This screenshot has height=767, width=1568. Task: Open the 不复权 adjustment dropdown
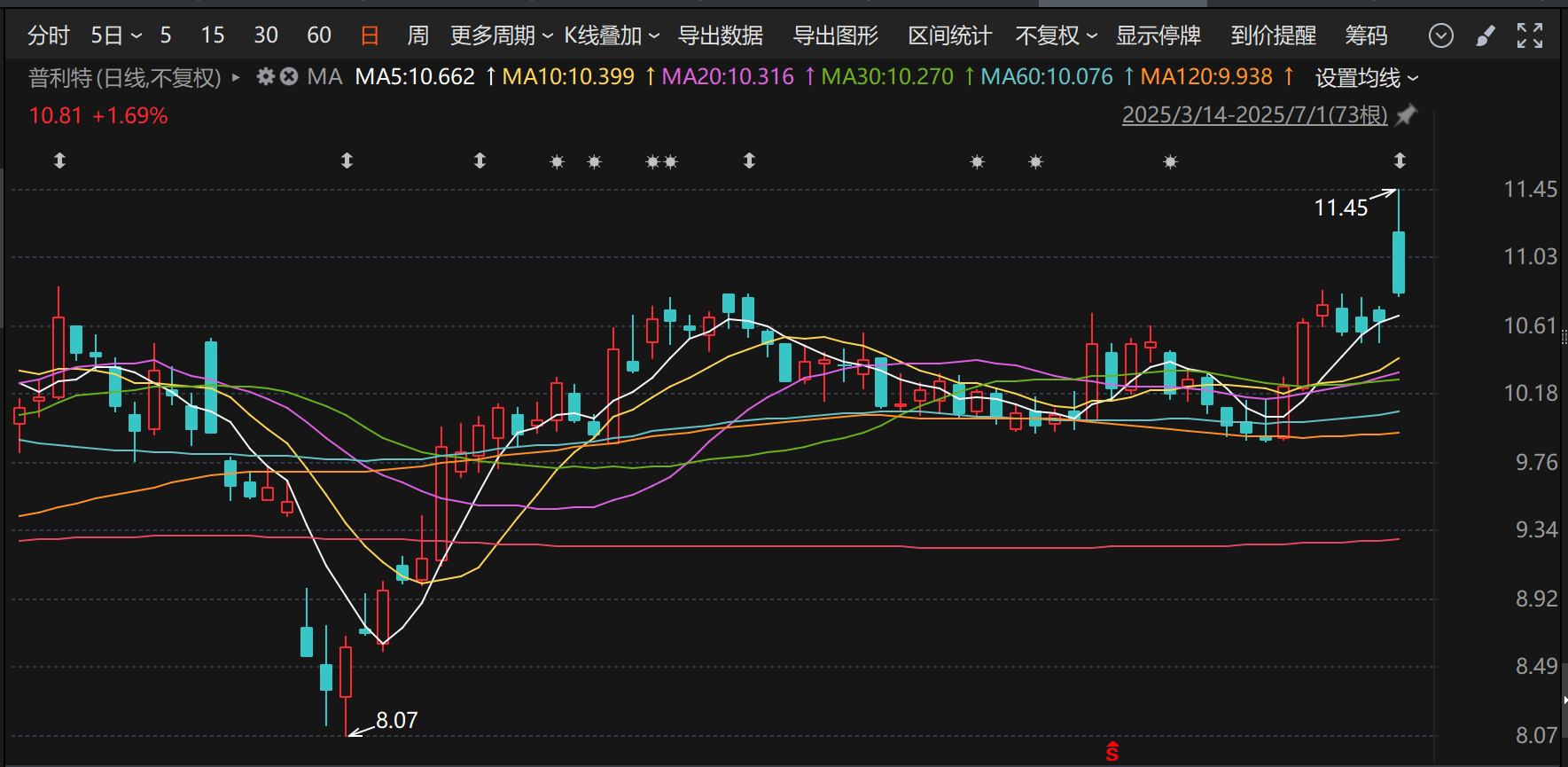tap(1056, 35)
